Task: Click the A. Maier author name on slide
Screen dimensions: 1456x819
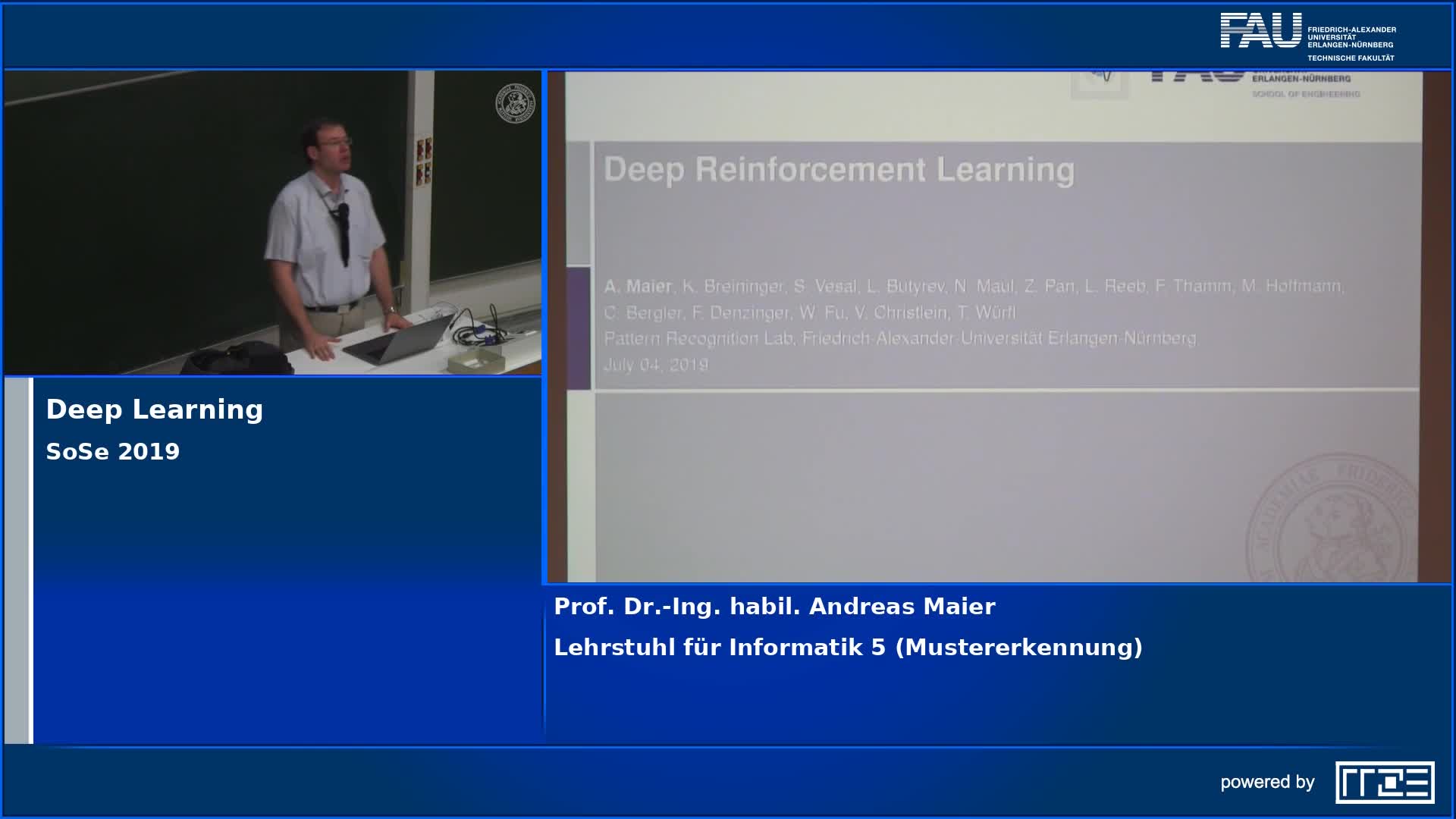Action: pyautogui.click(x=638, y=287)
